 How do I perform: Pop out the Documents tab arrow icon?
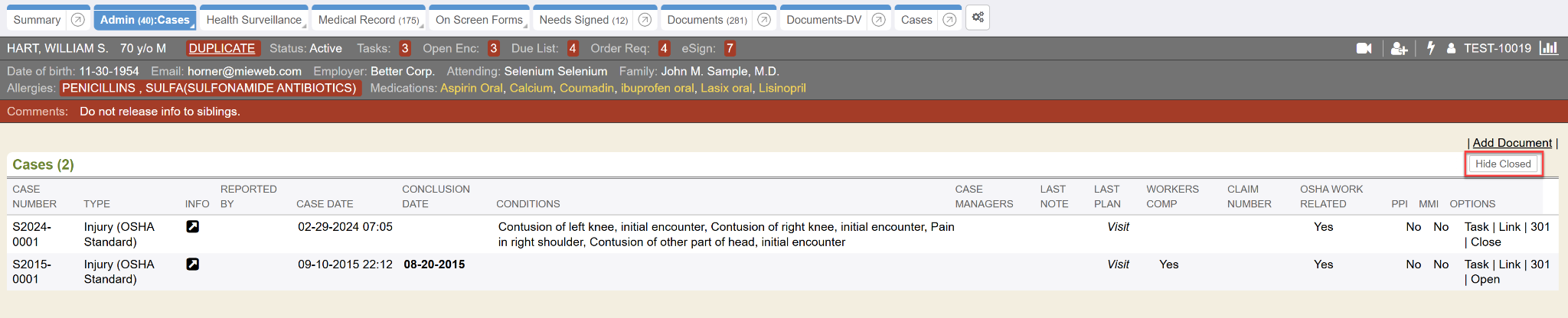point(763,20)
